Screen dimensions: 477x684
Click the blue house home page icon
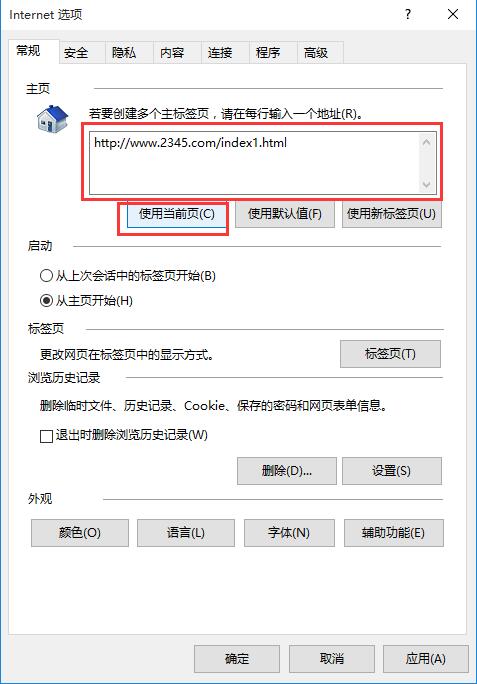coord(53,119)
